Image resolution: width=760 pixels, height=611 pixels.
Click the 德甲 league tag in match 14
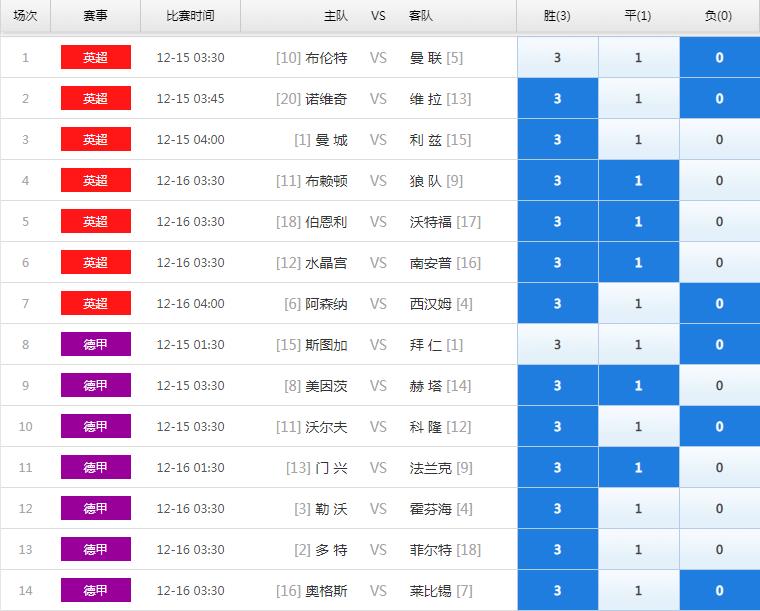(x=96, y=591)
